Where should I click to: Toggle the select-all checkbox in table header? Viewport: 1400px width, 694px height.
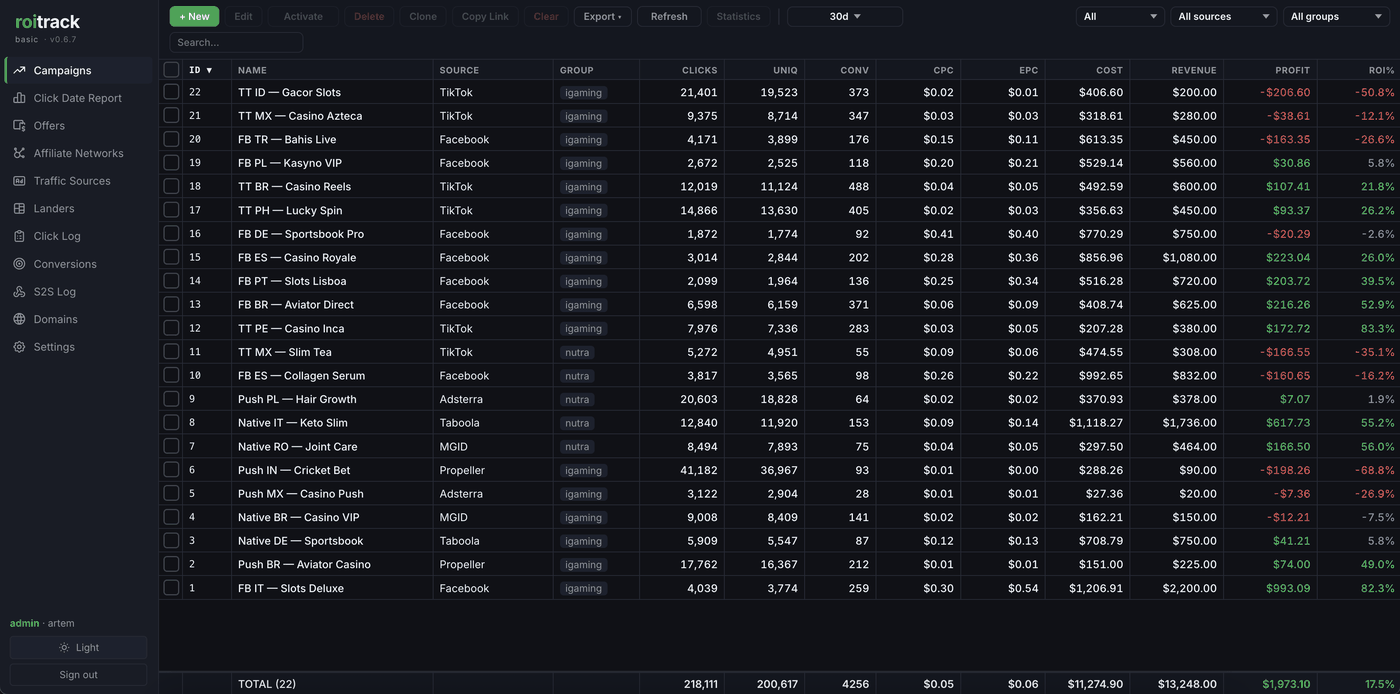(x=171, y=70)
